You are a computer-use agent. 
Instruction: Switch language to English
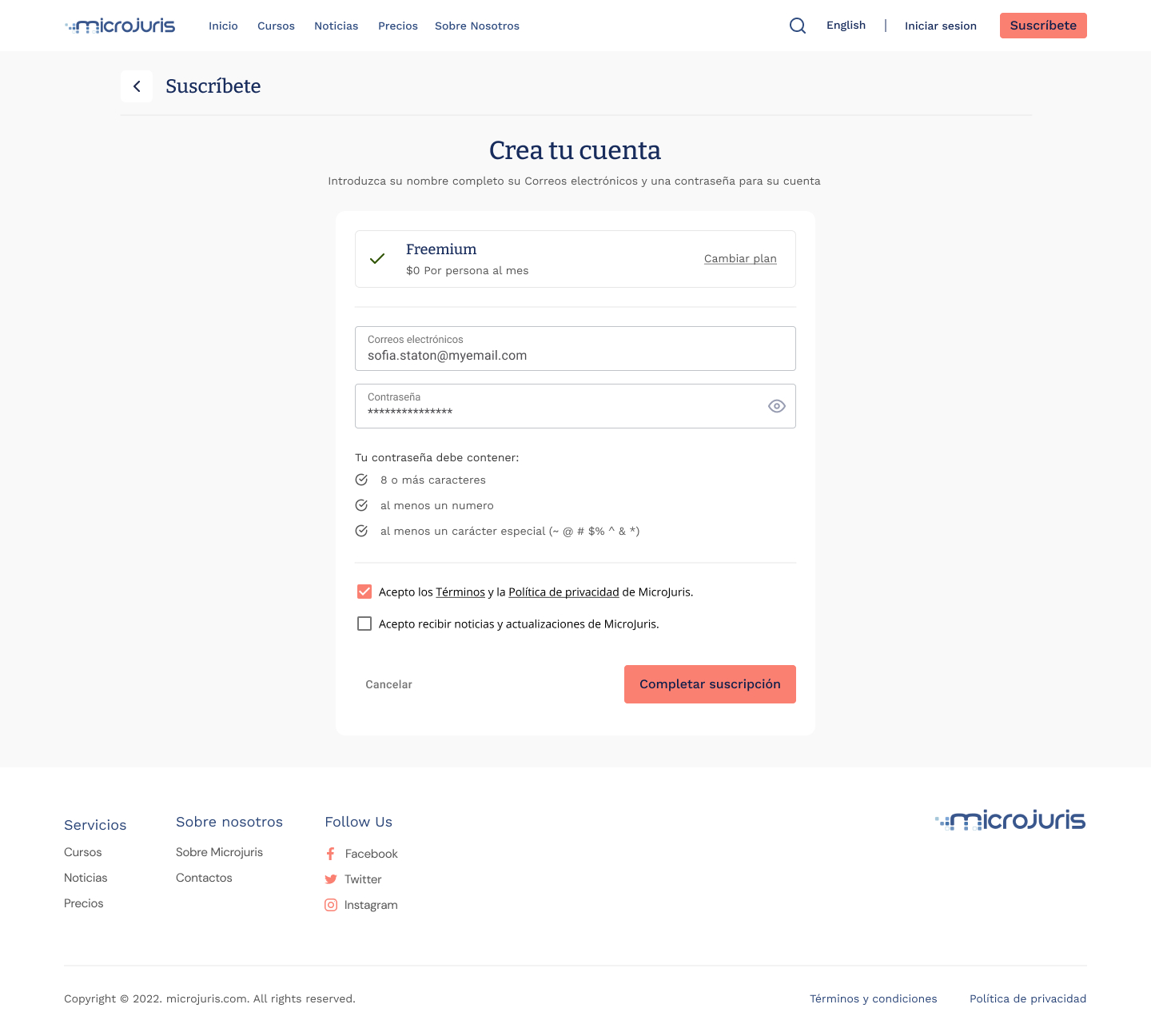tap(846, 26)
